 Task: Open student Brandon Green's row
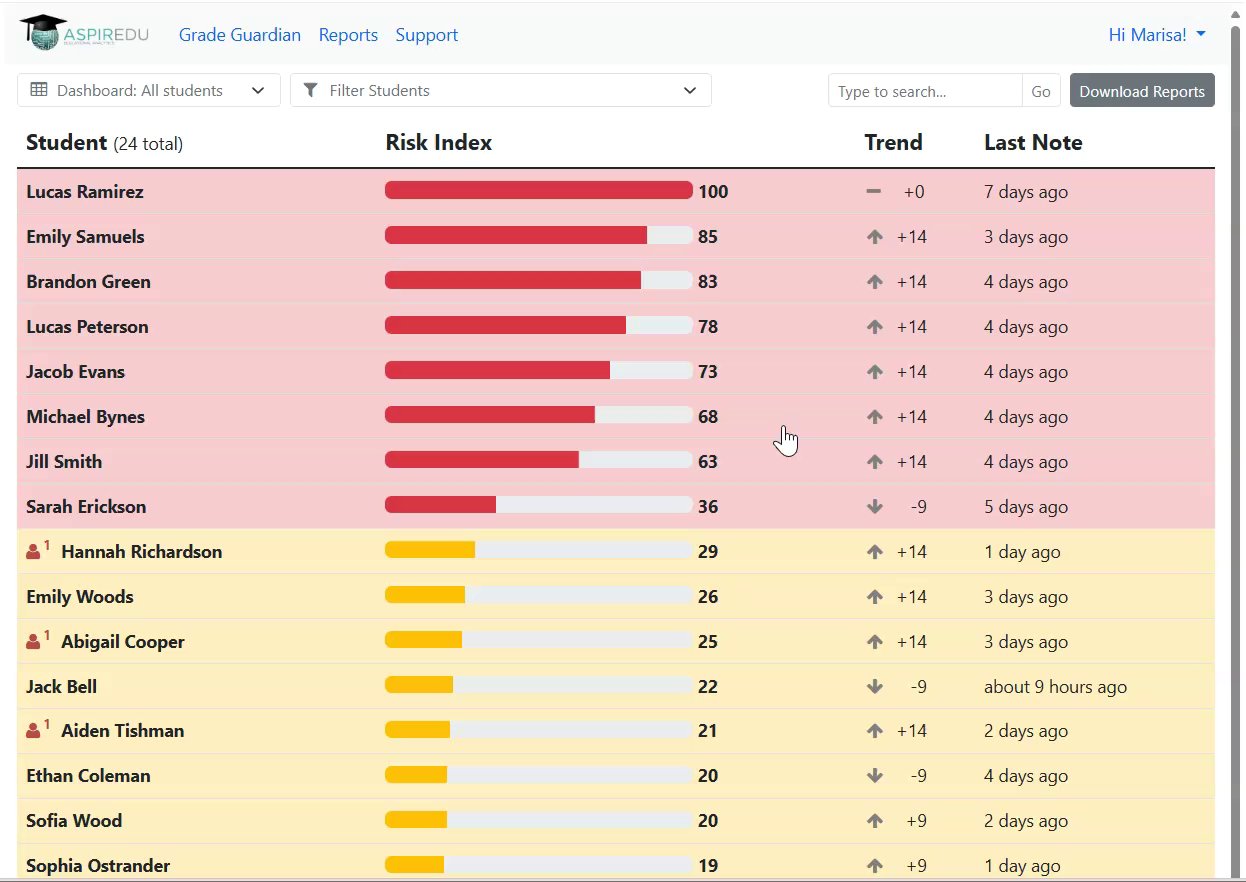coord(616,282)
